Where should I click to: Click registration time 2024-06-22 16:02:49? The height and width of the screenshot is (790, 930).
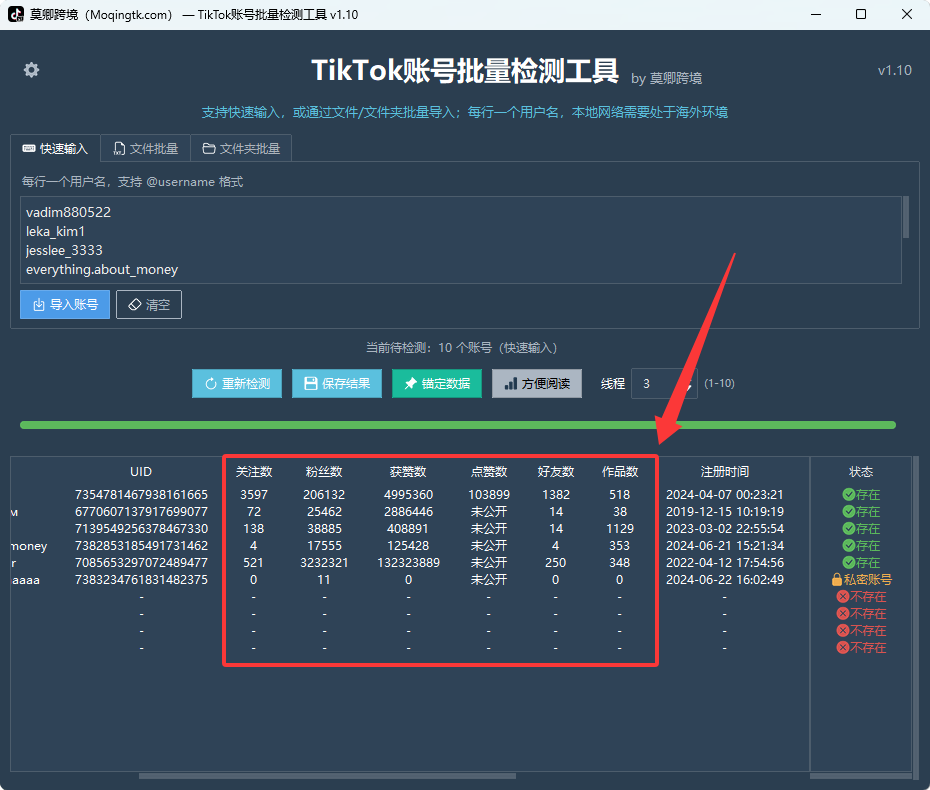[x=725, y=579]
